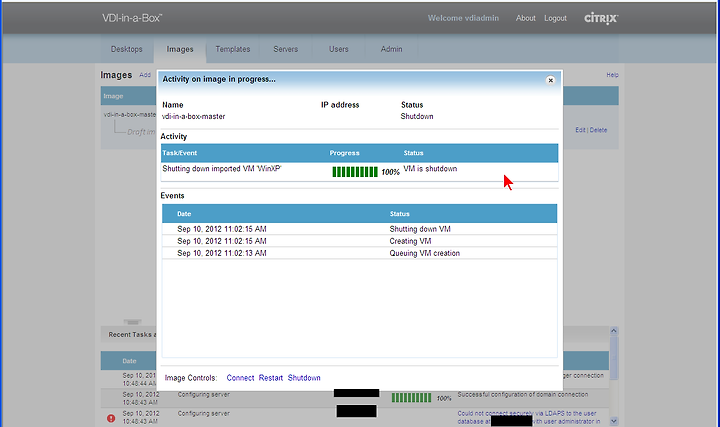Click 'Successful configuration of domain connection' text

point(523,394)
